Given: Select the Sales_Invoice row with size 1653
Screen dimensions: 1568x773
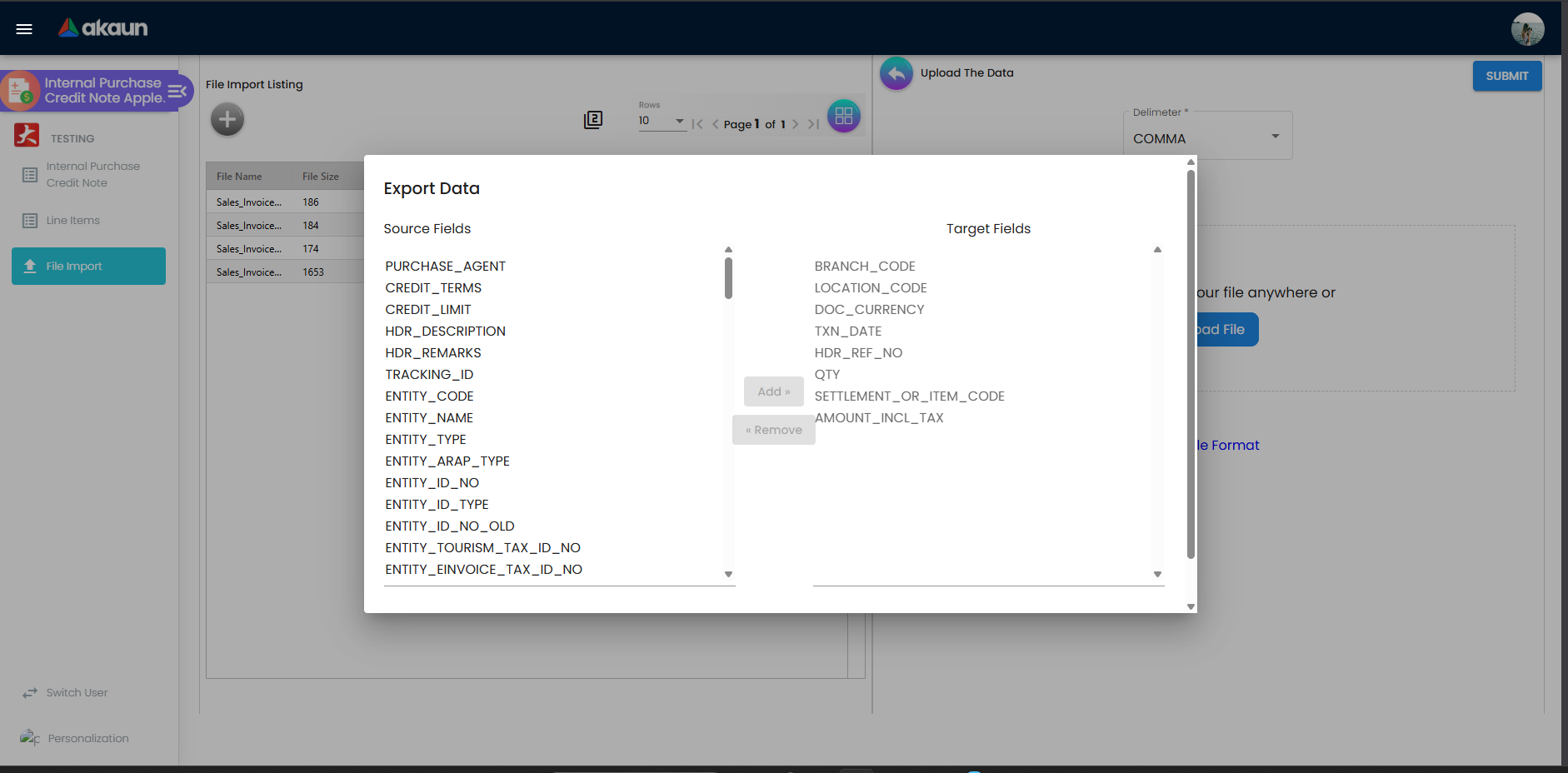Looking at the screenshot, I should (285, 272).
